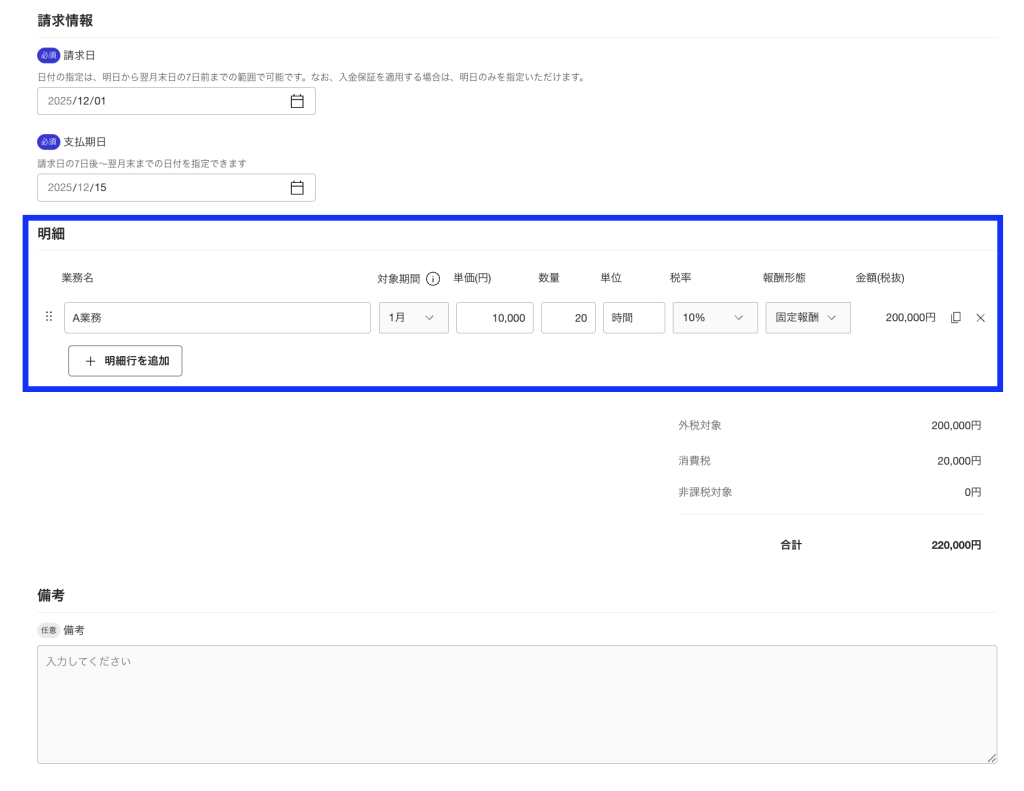Viewport: 1024px width, 791px height.
Task: Select the day 15 in the 支払期日 date
Action: pyautogui.click(x=100, y=188)
